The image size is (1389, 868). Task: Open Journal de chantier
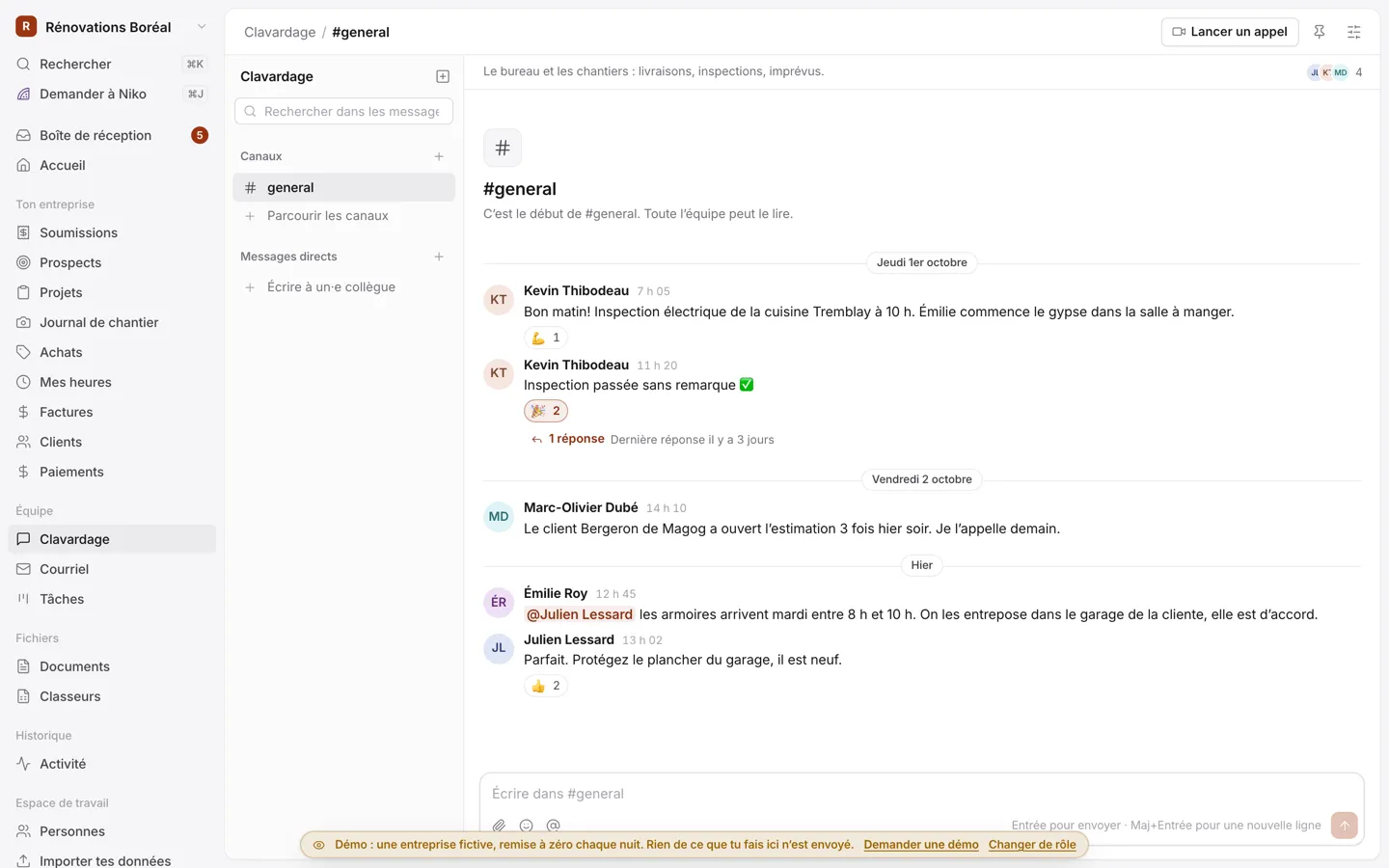(x=112, y=322)
